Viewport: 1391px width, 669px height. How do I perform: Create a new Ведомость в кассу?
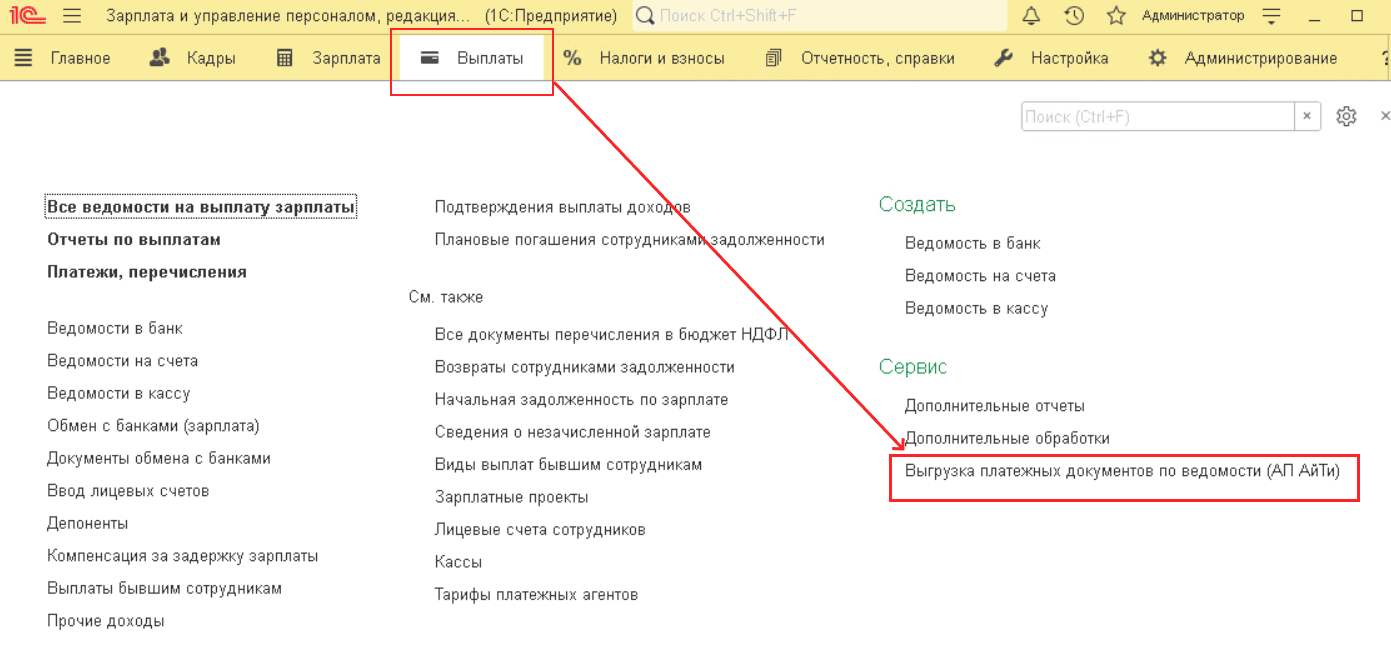[976, 308]
